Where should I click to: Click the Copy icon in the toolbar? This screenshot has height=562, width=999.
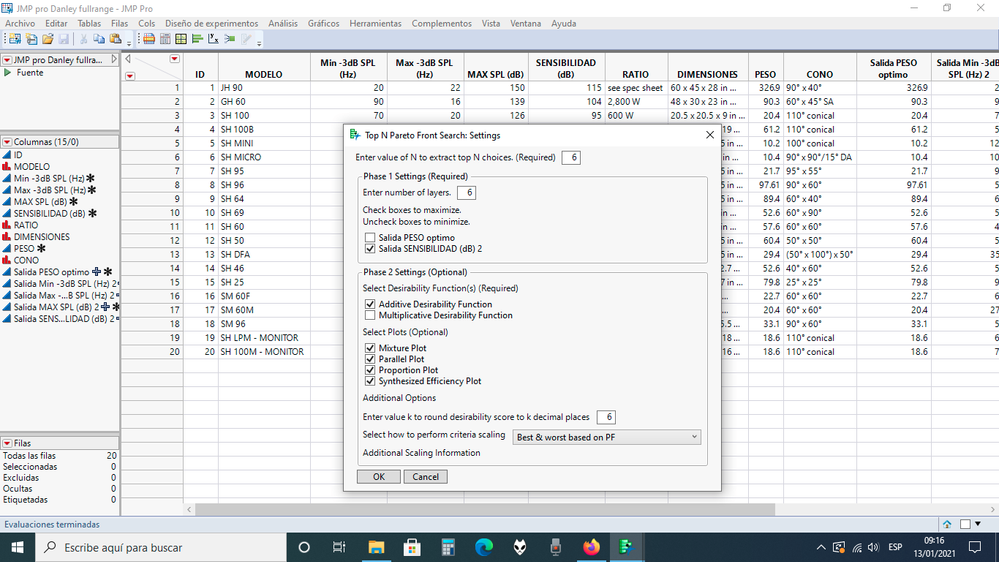coord(99,39)
